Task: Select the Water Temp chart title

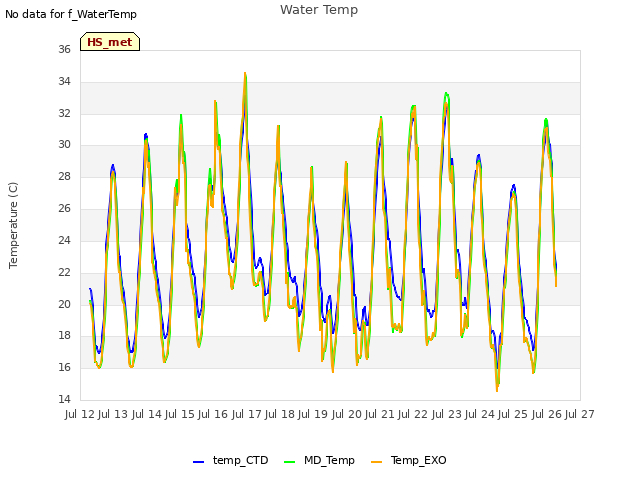Action: 319,10
